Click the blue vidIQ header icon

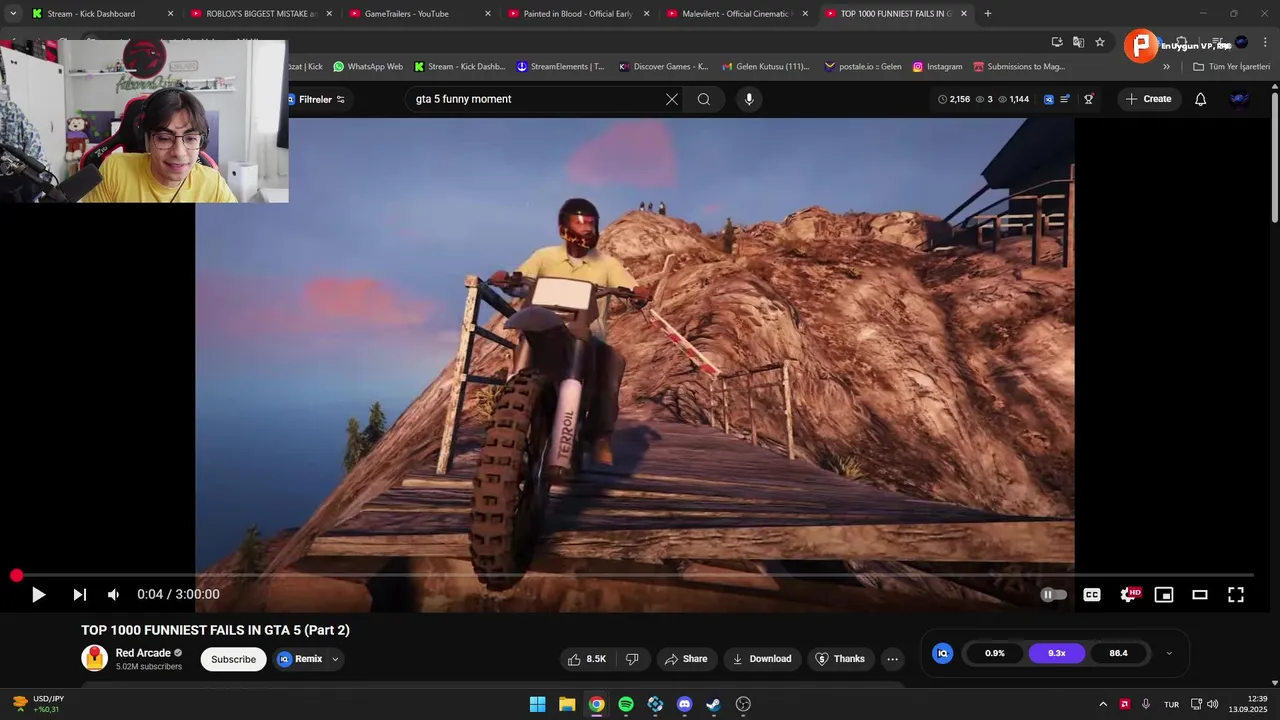(x=1048, y=99)
